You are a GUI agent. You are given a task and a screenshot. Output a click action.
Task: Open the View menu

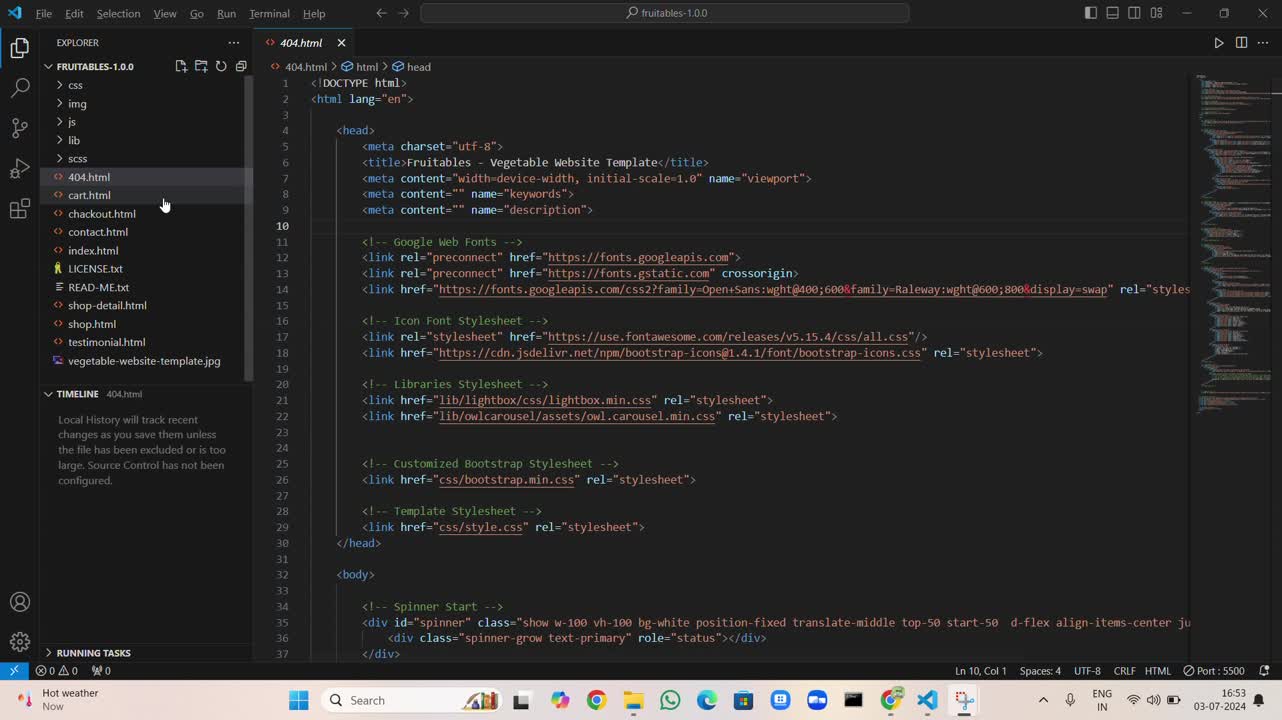165,13
